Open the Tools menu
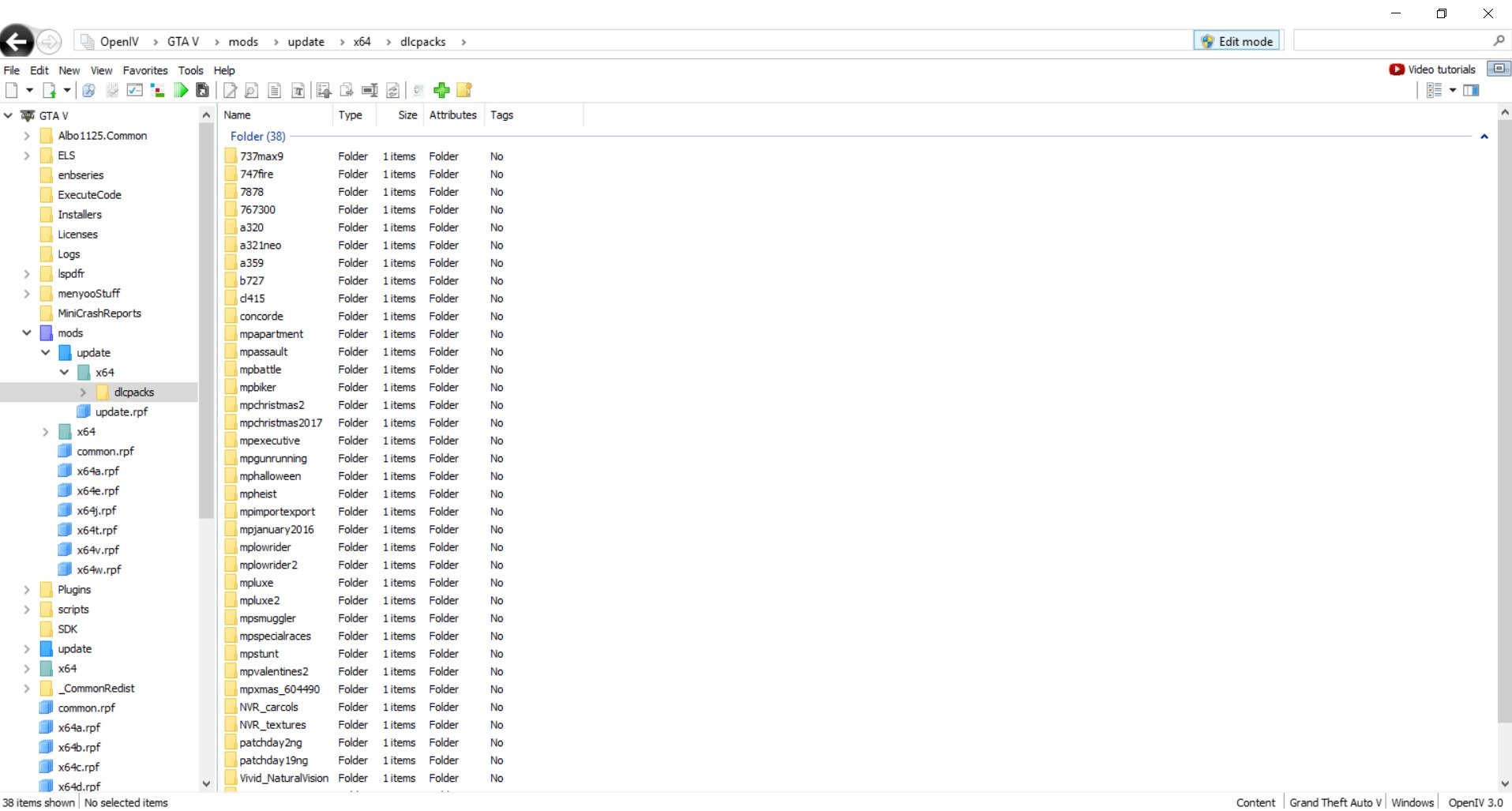 coord(190,70)
